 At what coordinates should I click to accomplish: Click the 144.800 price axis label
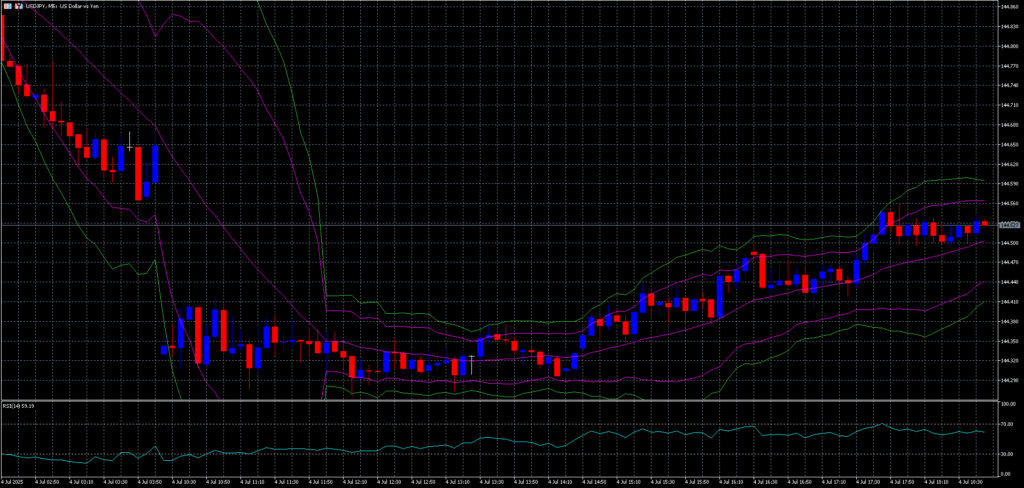(1010, 46)
